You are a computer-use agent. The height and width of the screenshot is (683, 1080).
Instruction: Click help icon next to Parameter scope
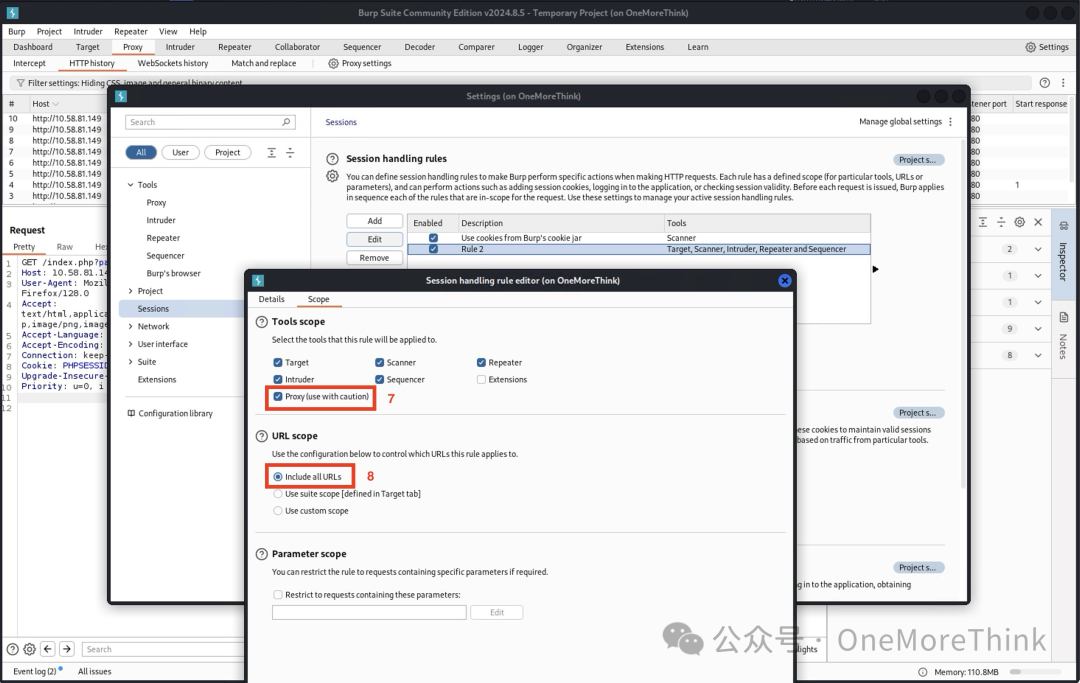pos(262,554)
